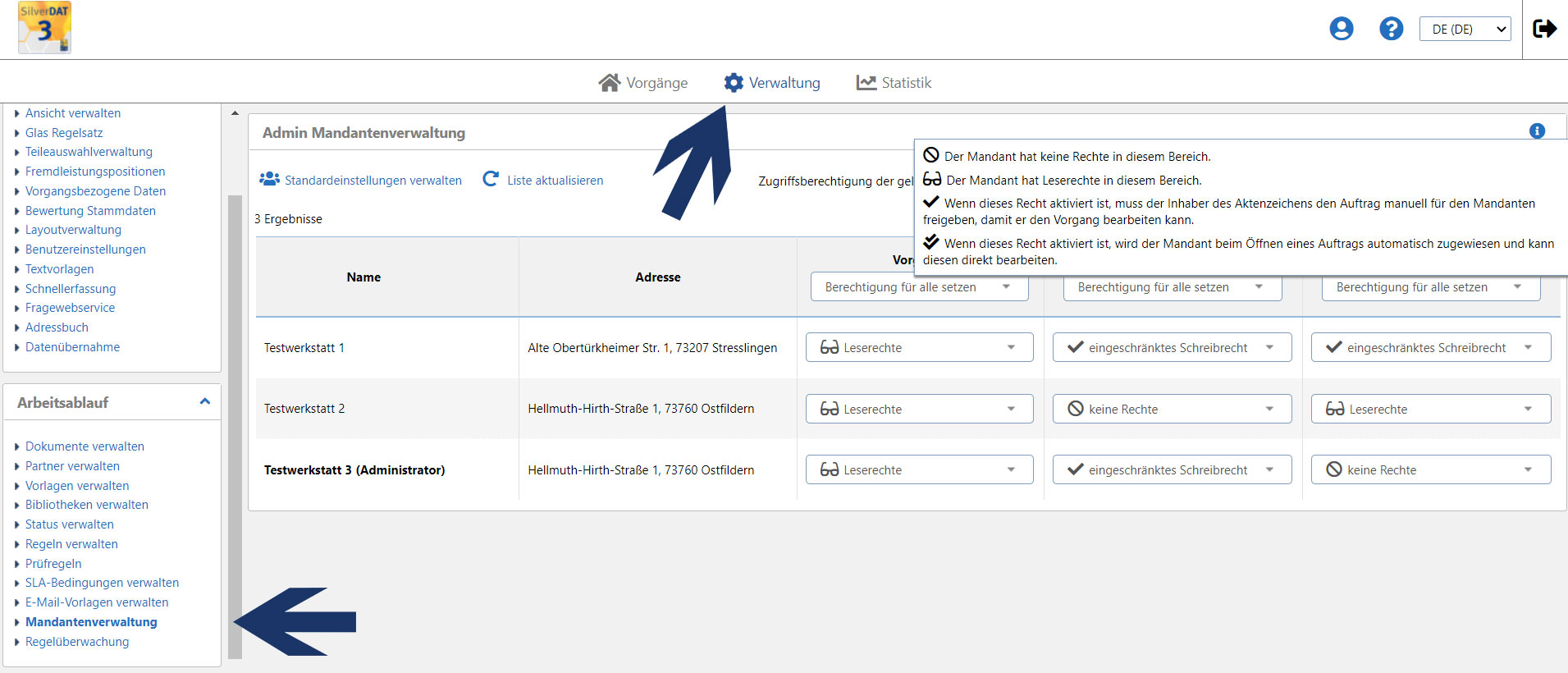Click the blue info icon in panel header
Screen dimensions: 1568x673
tap(1538, 131)
